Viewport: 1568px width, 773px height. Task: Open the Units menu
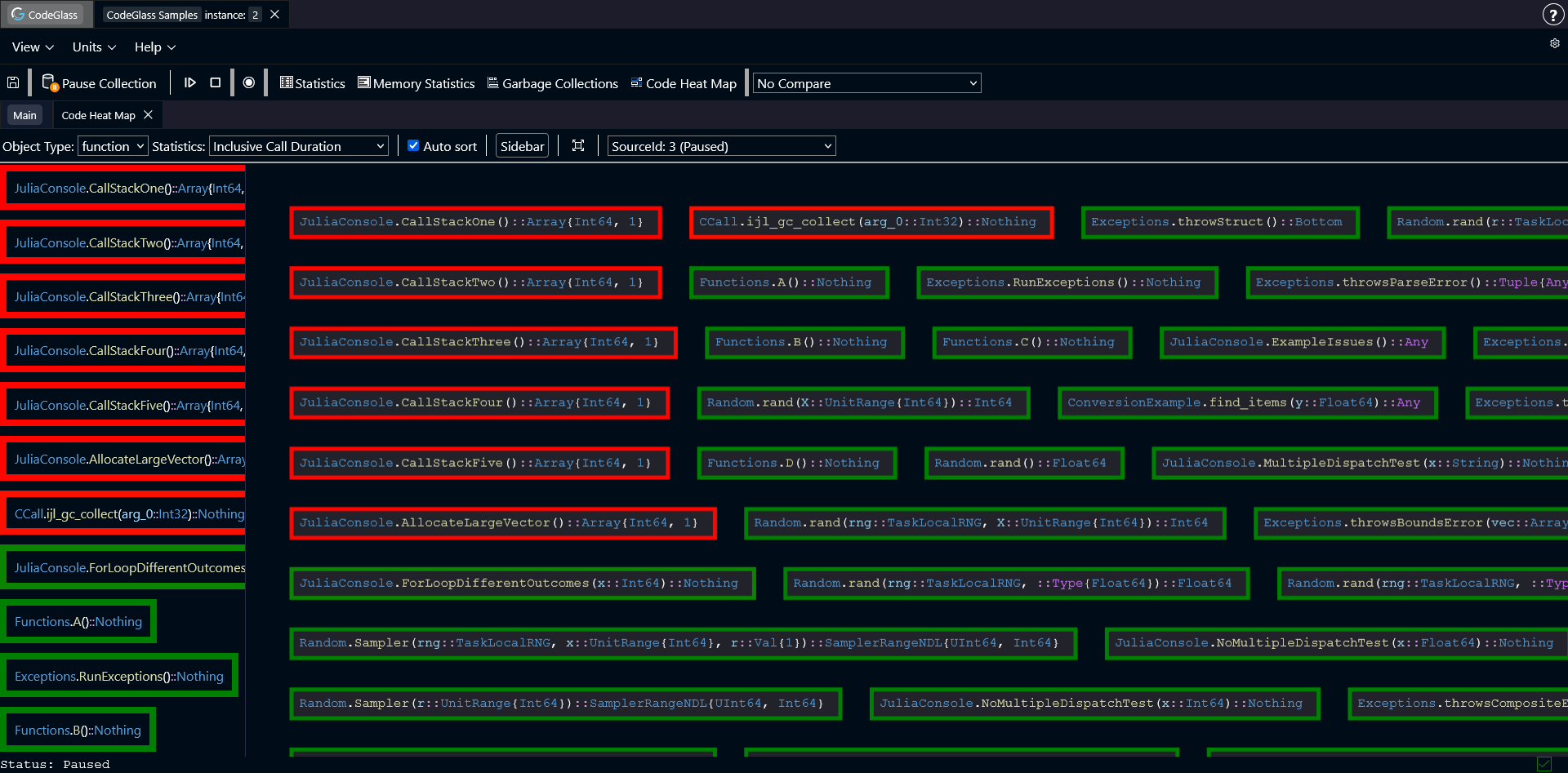94,47
